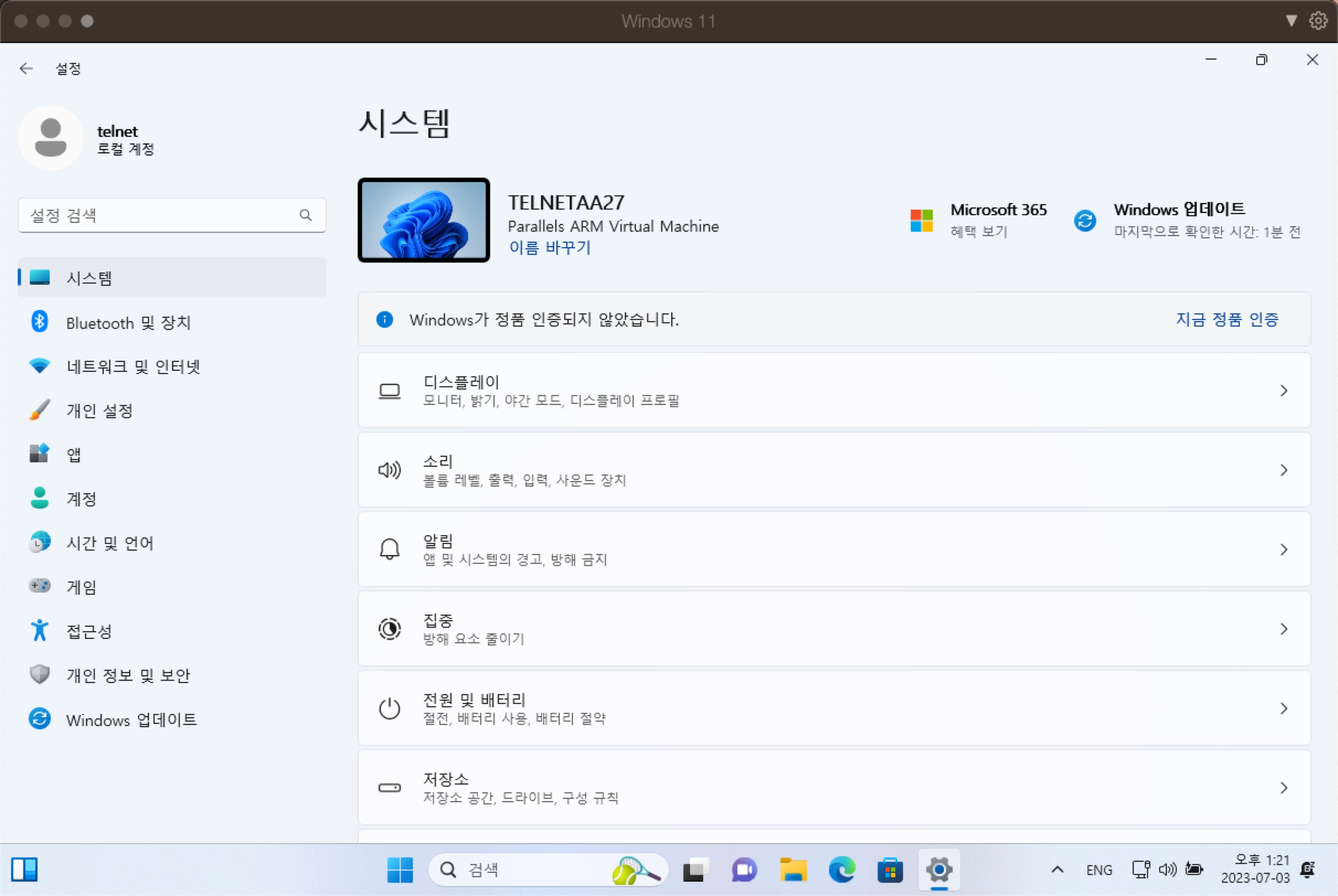Open 시간 및 언어 settings
This screenshot has width=1338, height=896.
coord(110,542)
